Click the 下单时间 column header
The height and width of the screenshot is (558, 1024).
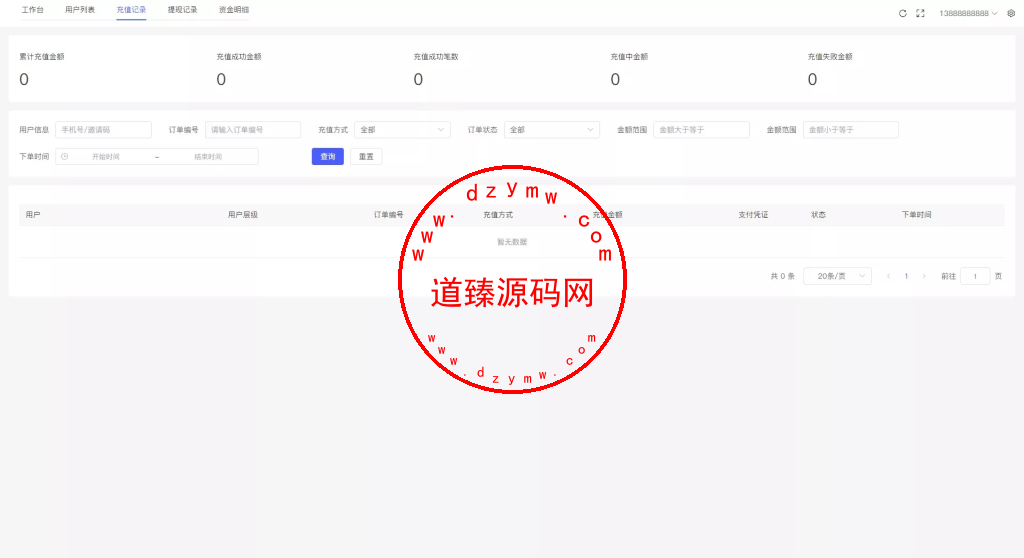click(916, 215)
